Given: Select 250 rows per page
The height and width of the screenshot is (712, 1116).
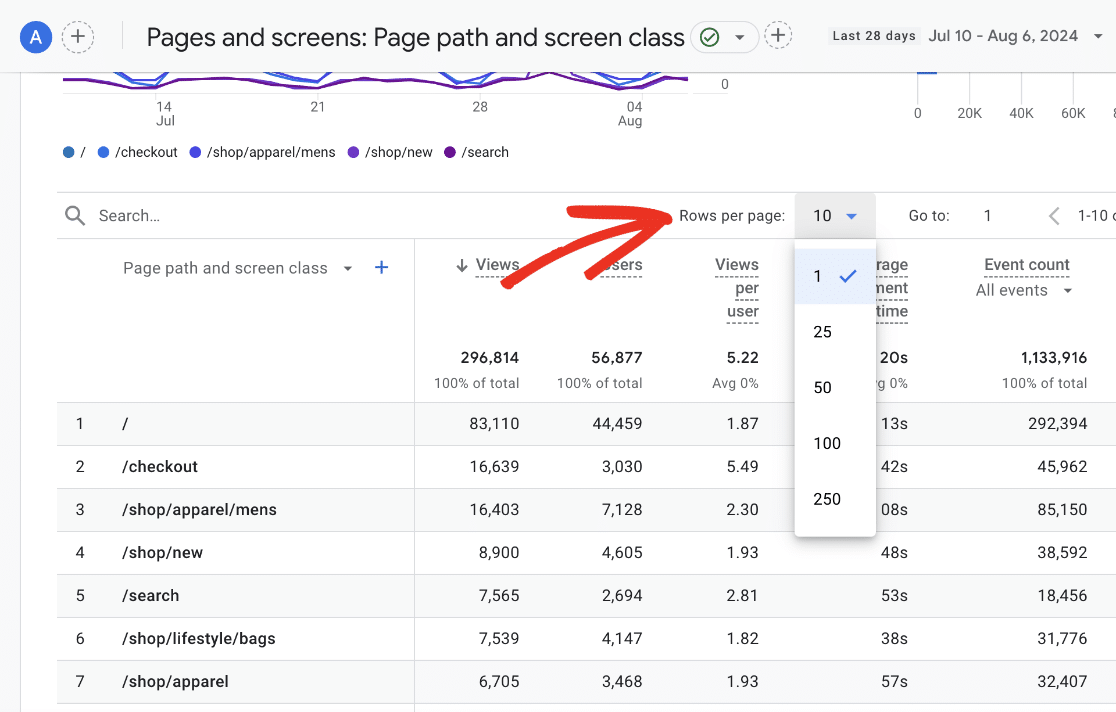Looking at the screenshot, I should [x=826, y=499].
